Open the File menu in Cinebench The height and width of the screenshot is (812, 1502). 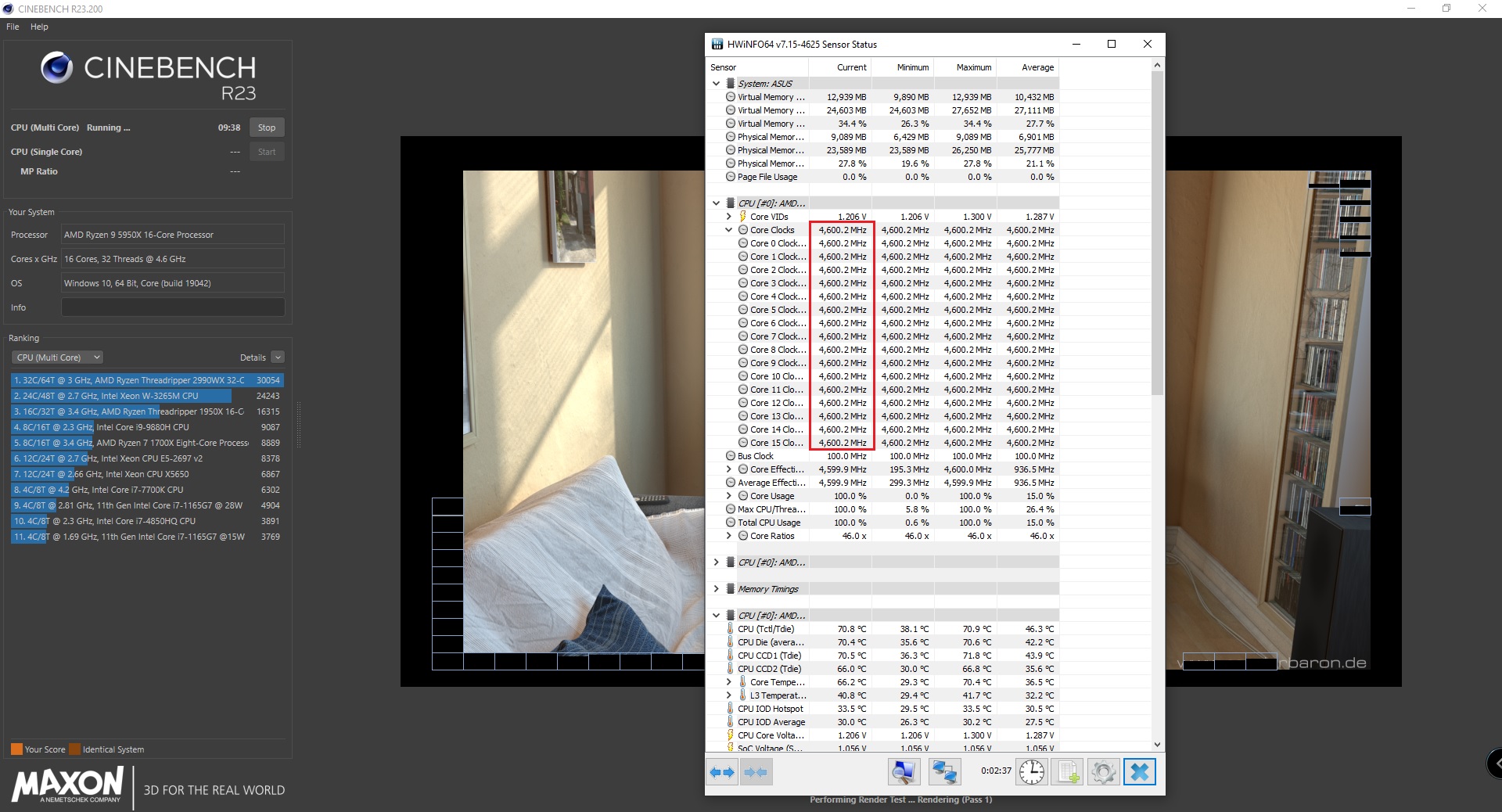click(x=13, y=27)
